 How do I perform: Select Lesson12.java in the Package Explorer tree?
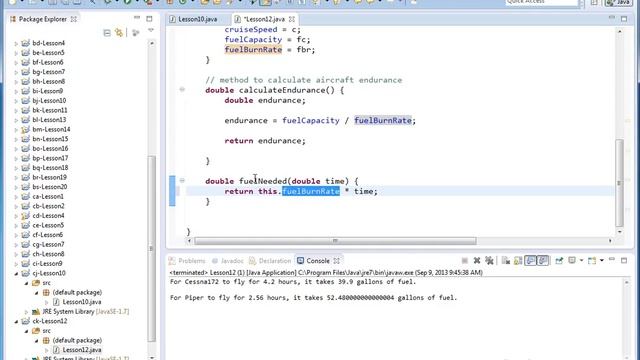(x=82, y=350)
